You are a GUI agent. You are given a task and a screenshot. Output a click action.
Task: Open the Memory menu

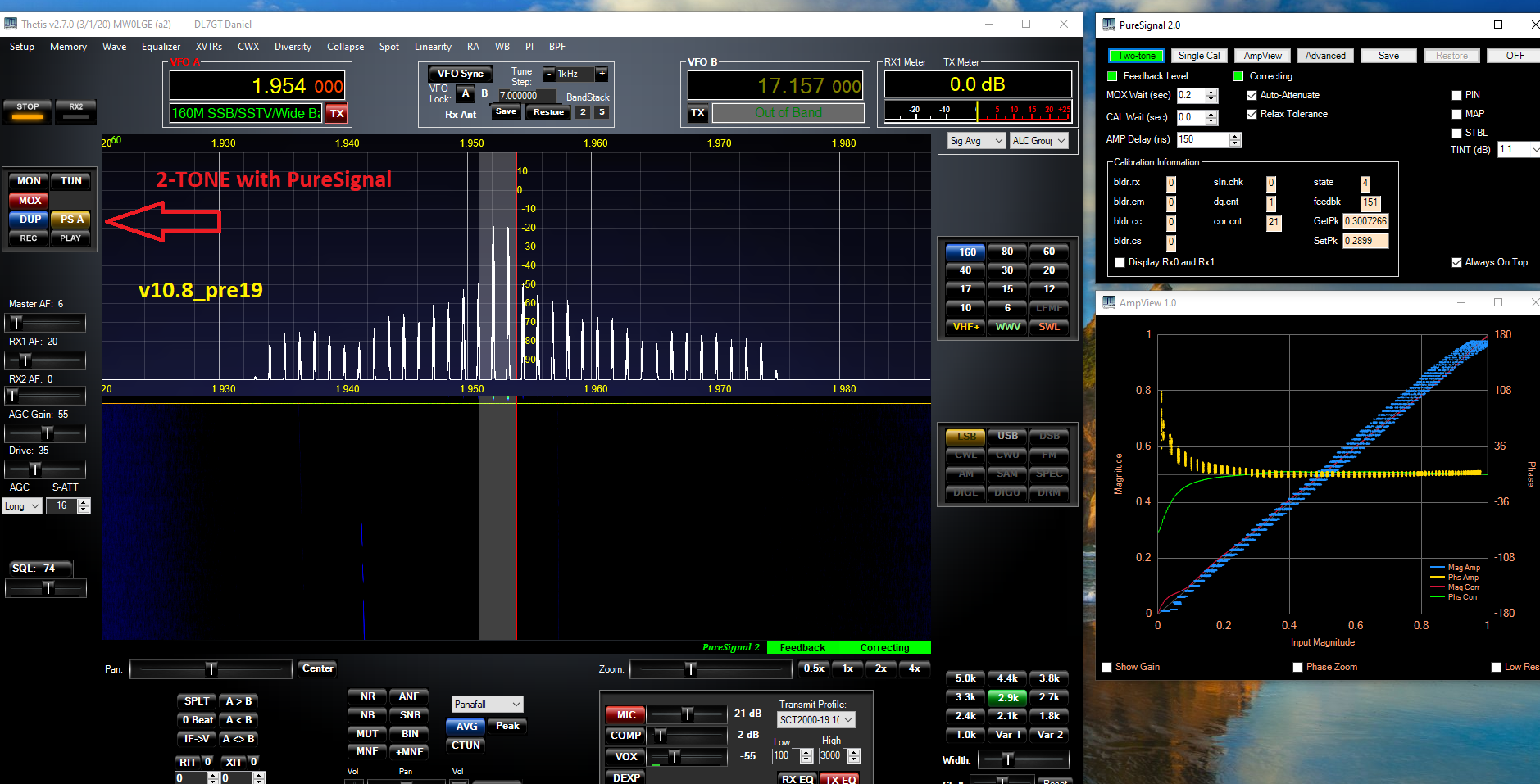click(x=68, y=47)
